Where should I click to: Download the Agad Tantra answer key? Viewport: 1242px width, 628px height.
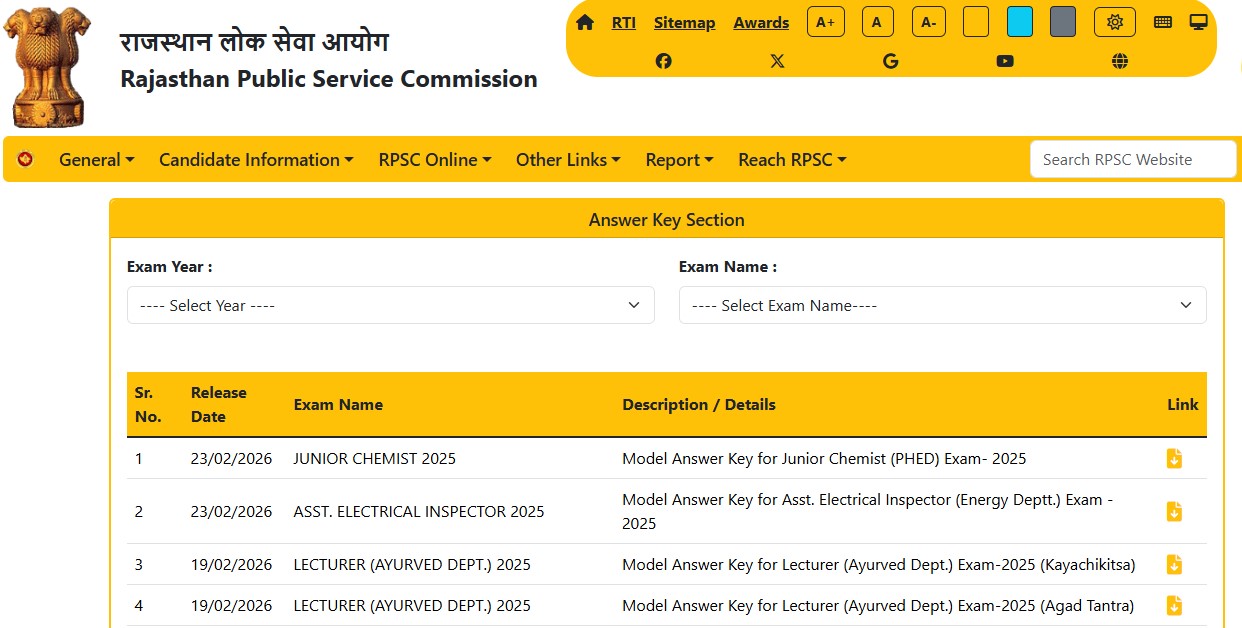coord(1174,605)
